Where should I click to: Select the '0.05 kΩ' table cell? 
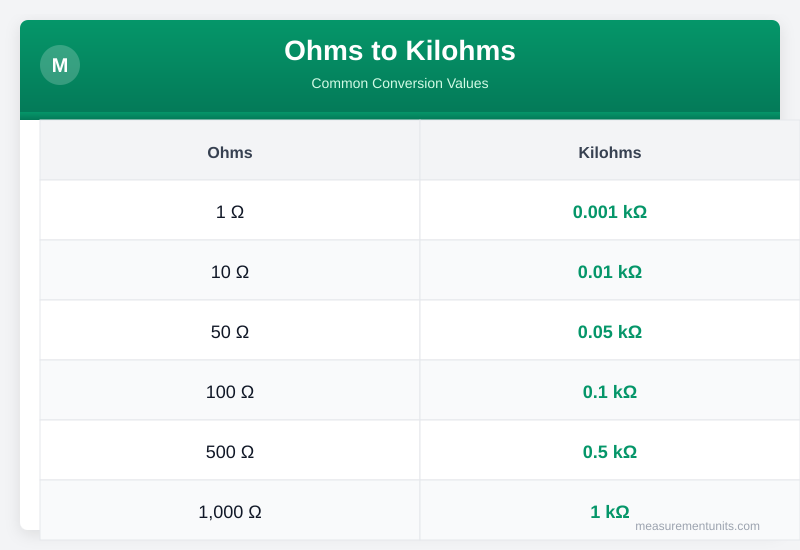pos(610,330)
